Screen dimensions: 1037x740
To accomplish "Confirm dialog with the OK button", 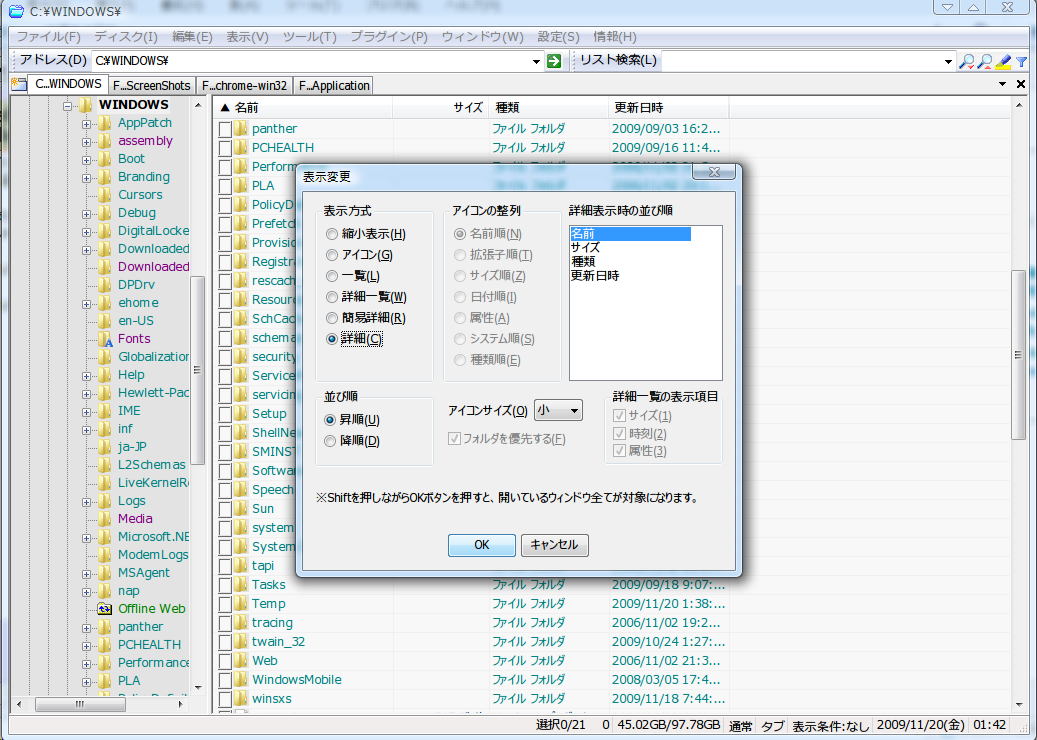I will (481, 545).
